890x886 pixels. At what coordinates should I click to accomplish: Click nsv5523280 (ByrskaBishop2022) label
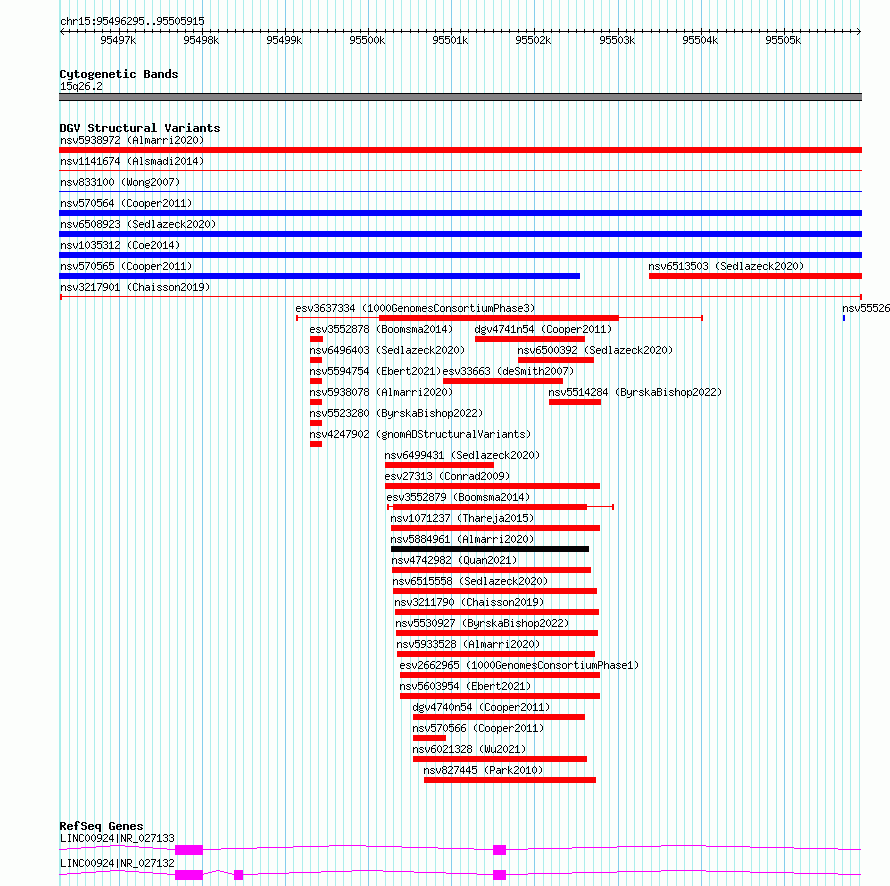click(396, 413)
